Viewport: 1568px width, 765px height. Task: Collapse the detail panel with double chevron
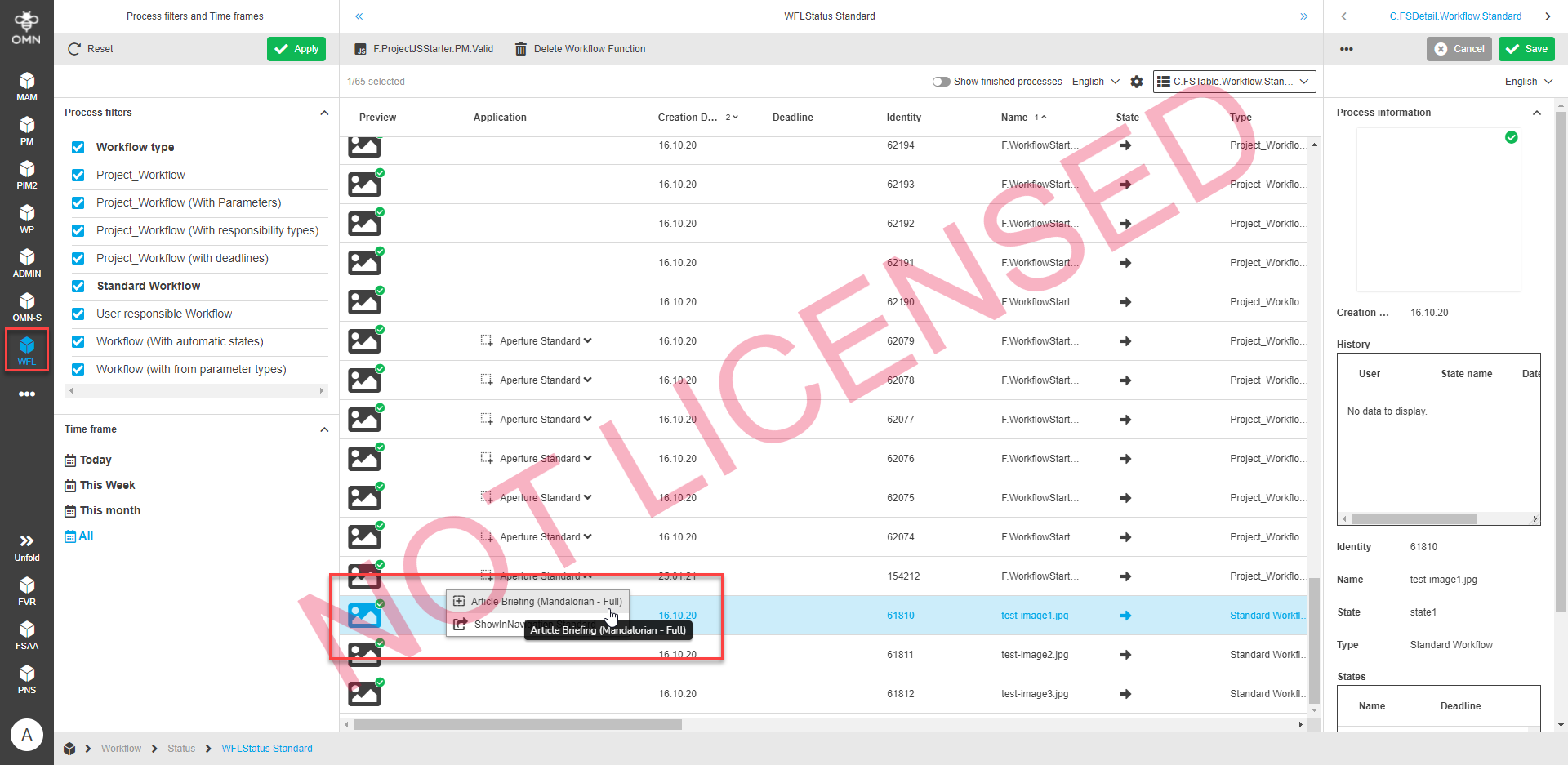coord(1304,16)
